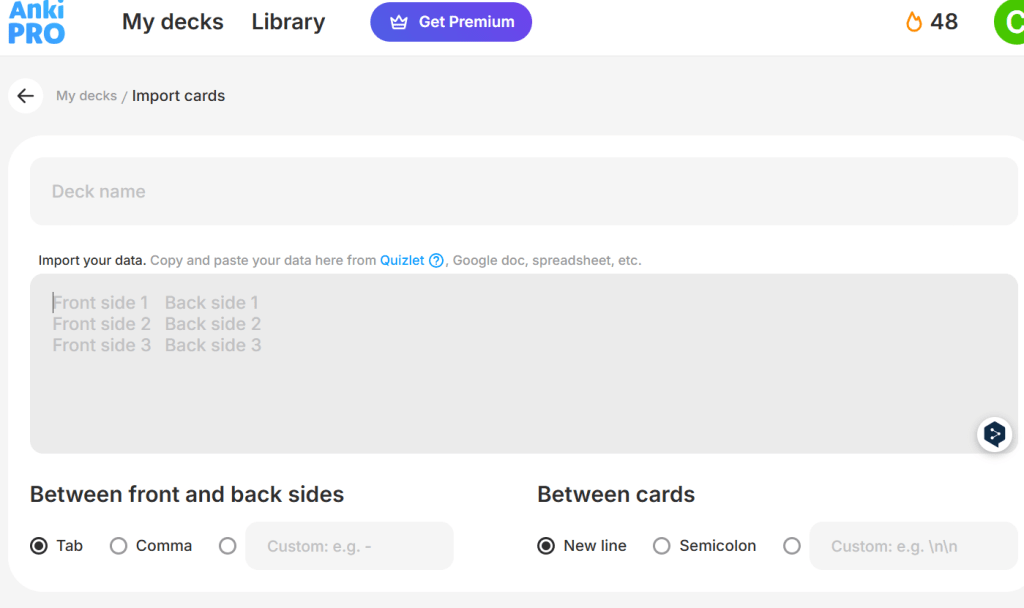The height and width of the screenshot is (608, 1024).
Task: Click the Anki PRO logo
Action: 36,22
